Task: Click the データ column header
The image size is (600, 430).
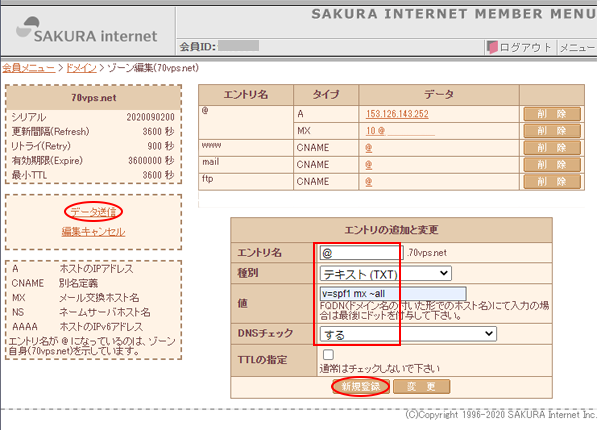Action: point(439,95)
